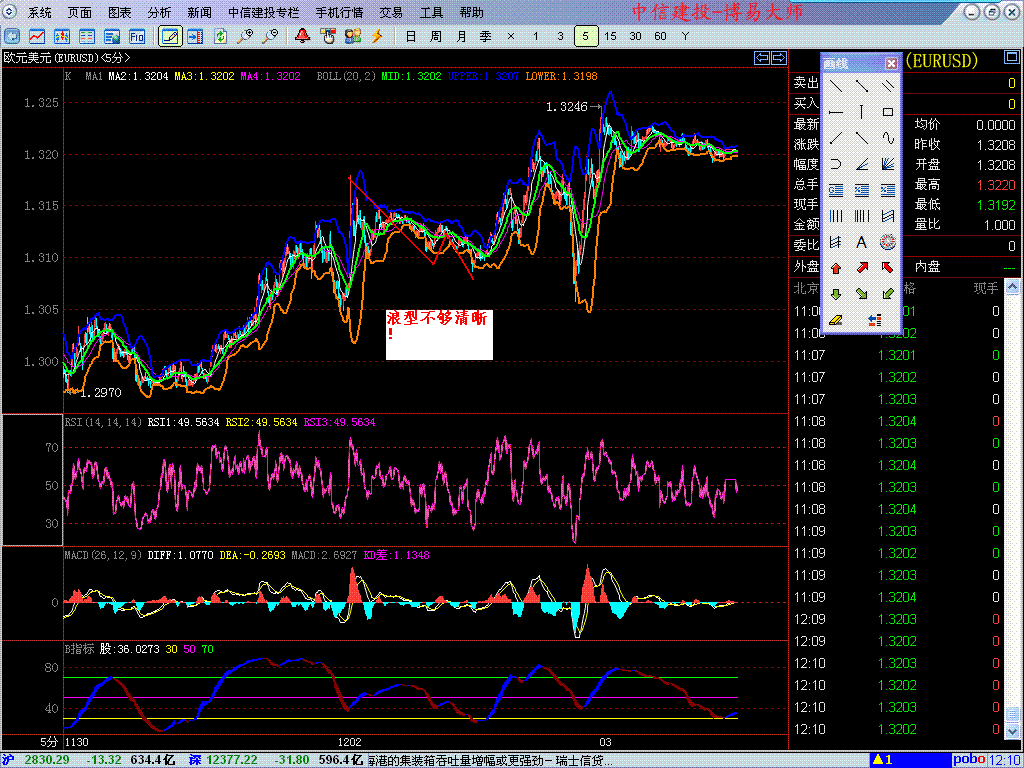Screen dimensions: 1024x768
Task: Click the green refresh toolbar icon
Action: 220,36
